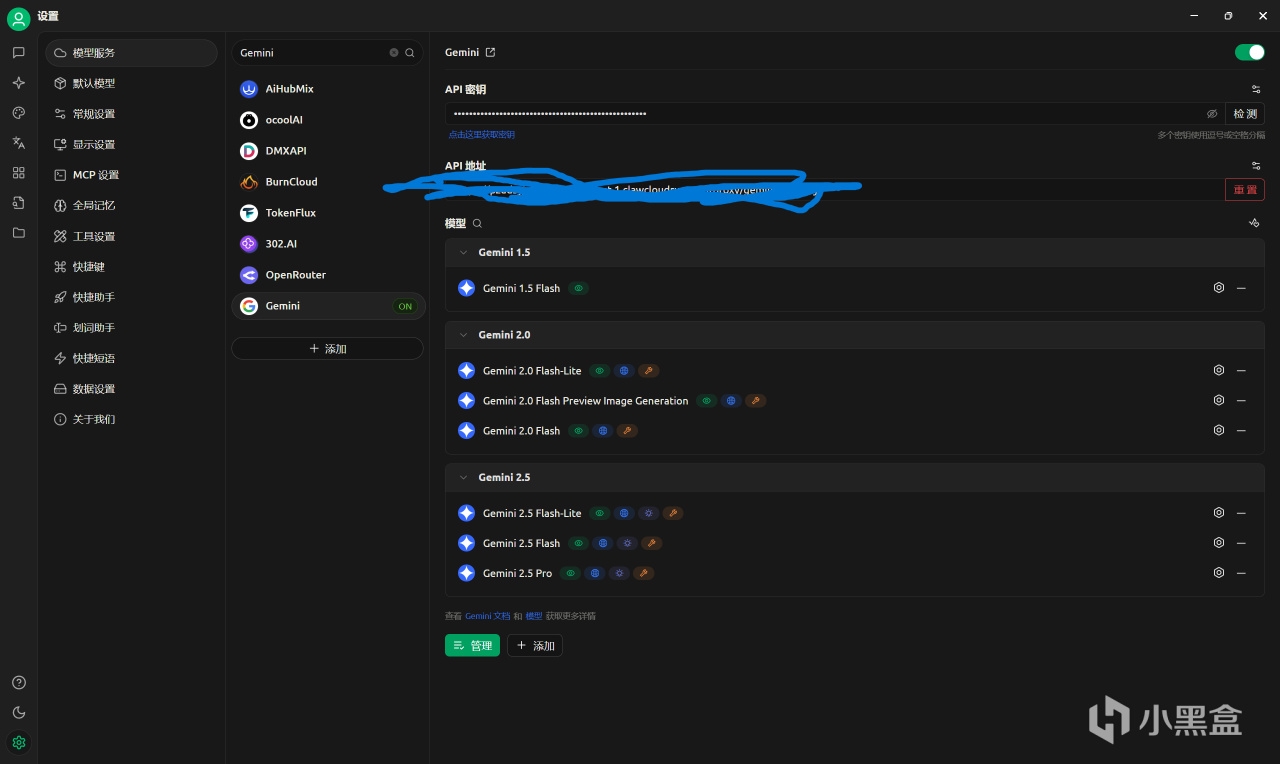Open 工具设置 page
The height and width of the screenshot is (764, 1280).
(x=131, y=236)
